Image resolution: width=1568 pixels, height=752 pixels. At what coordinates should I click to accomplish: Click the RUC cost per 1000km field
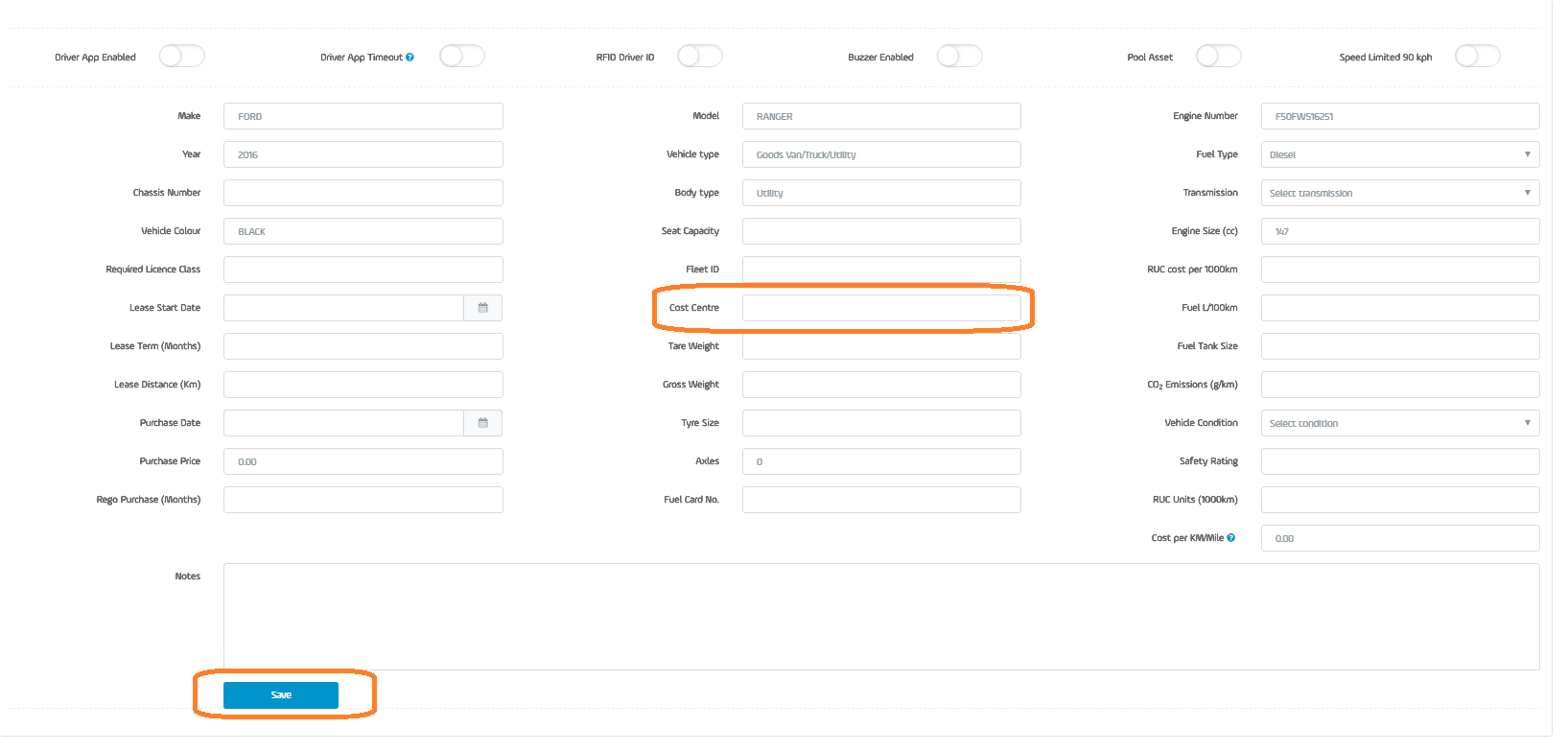point(1400,270)
